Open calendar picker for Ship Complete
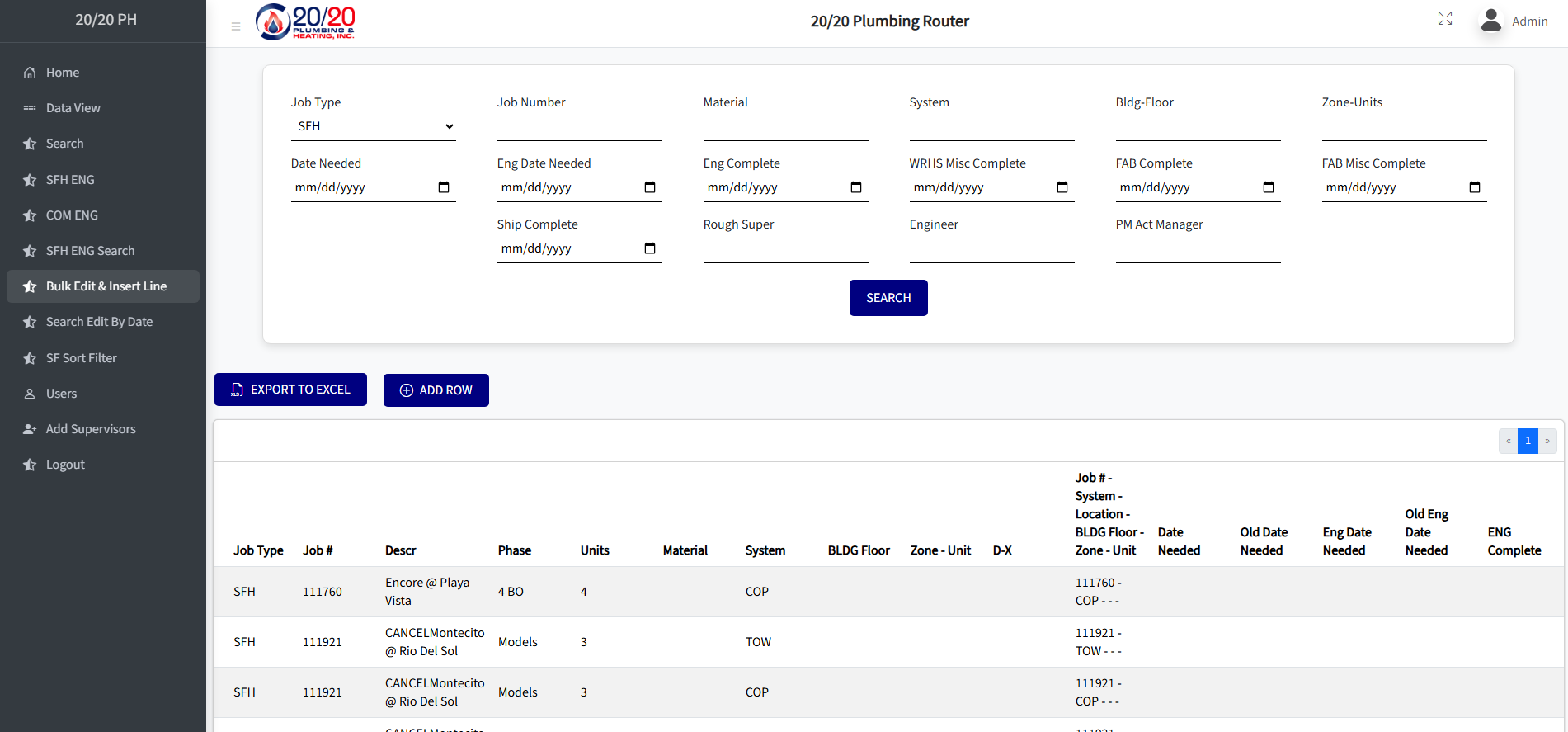This screenshot has height=732, width=1568. (x=650, y=248)
